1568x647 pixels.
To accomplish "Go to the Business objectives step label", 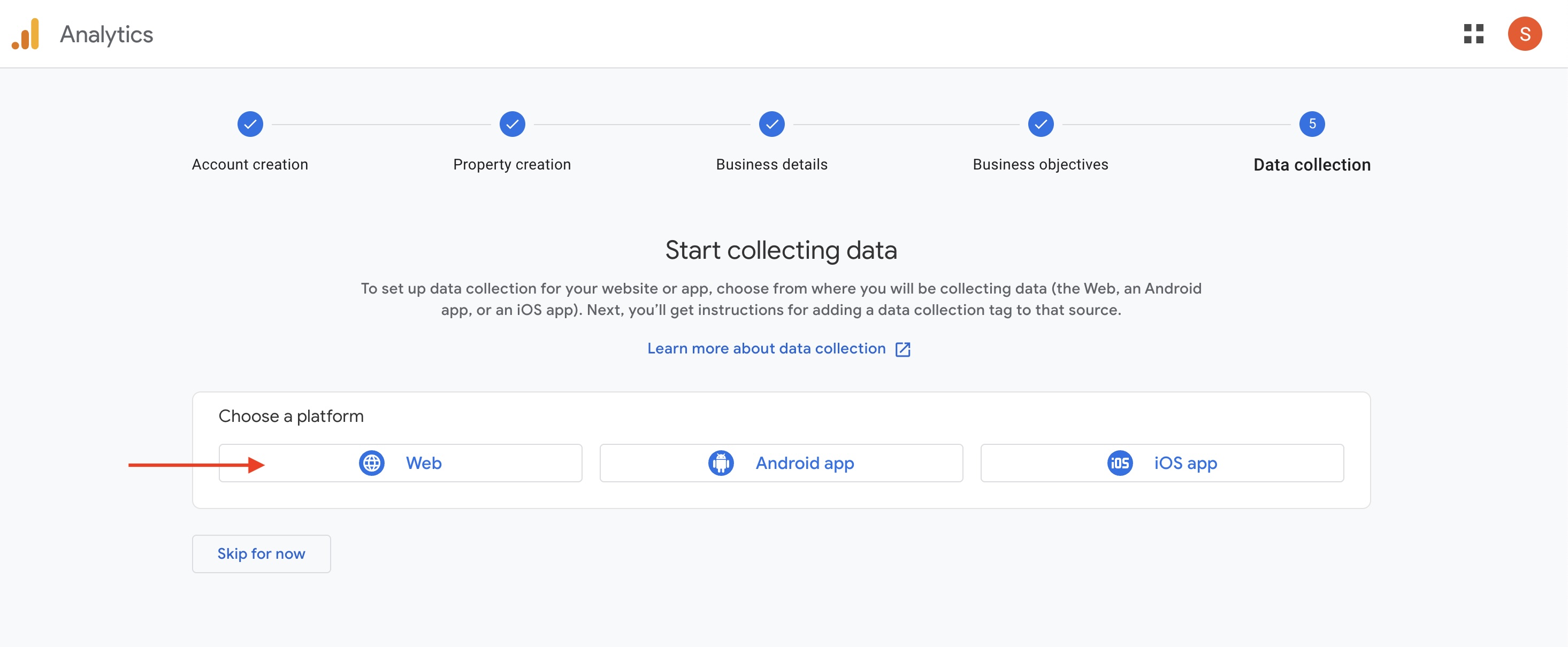I will [1041, 165].
